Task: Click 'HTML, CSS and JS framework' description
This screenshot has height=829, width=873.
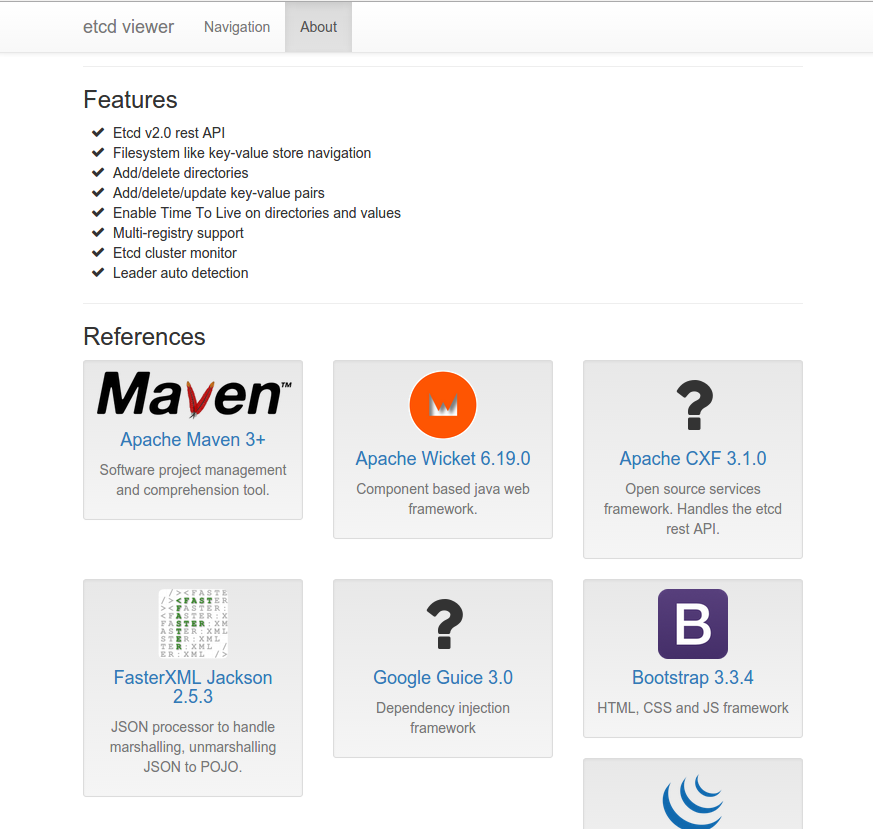Action: point(693,708)
